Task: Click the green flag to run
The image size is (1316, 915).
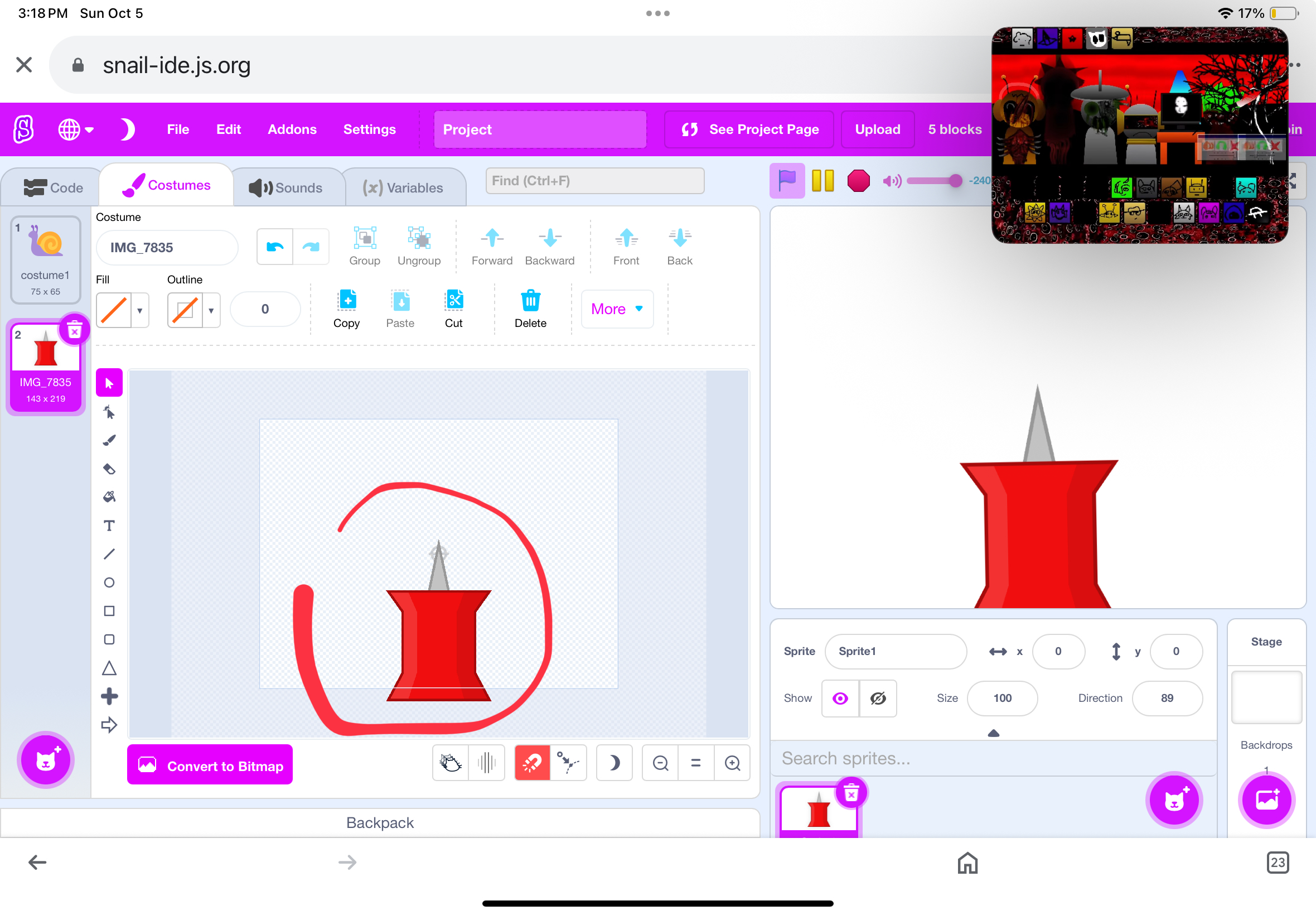Action: 787,181
